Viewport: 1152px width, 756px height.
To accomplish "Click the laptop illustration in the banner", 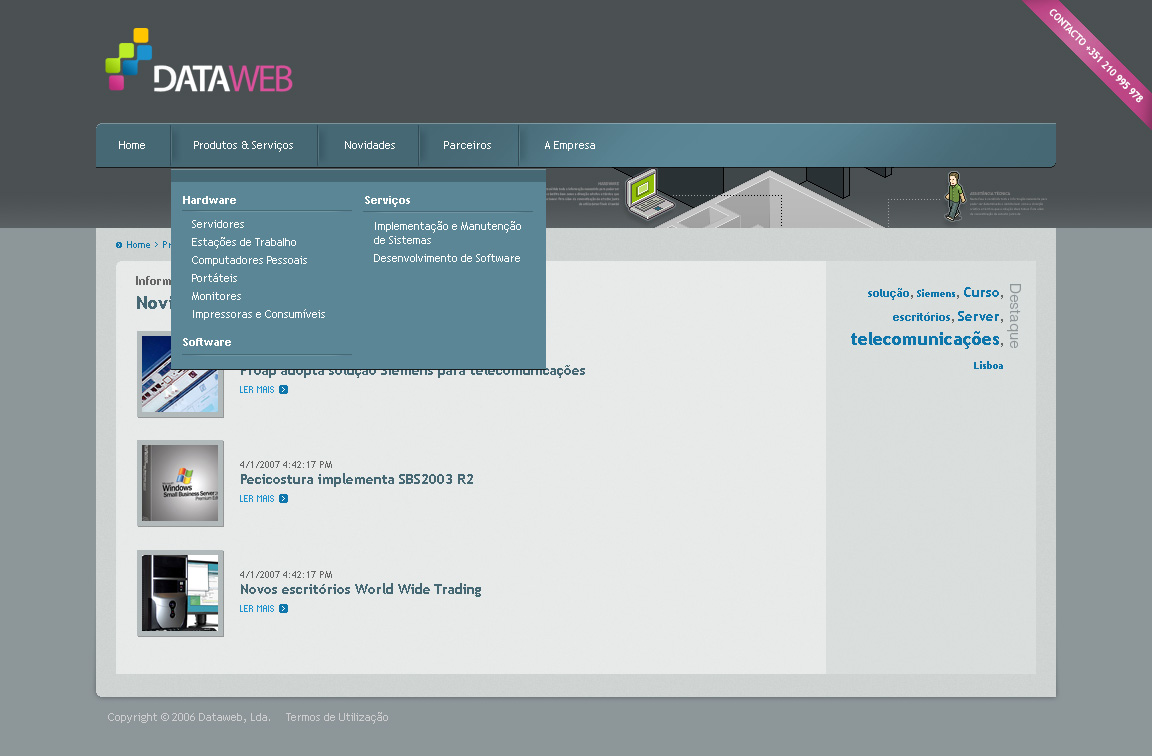I will click(x=643, y=194).
